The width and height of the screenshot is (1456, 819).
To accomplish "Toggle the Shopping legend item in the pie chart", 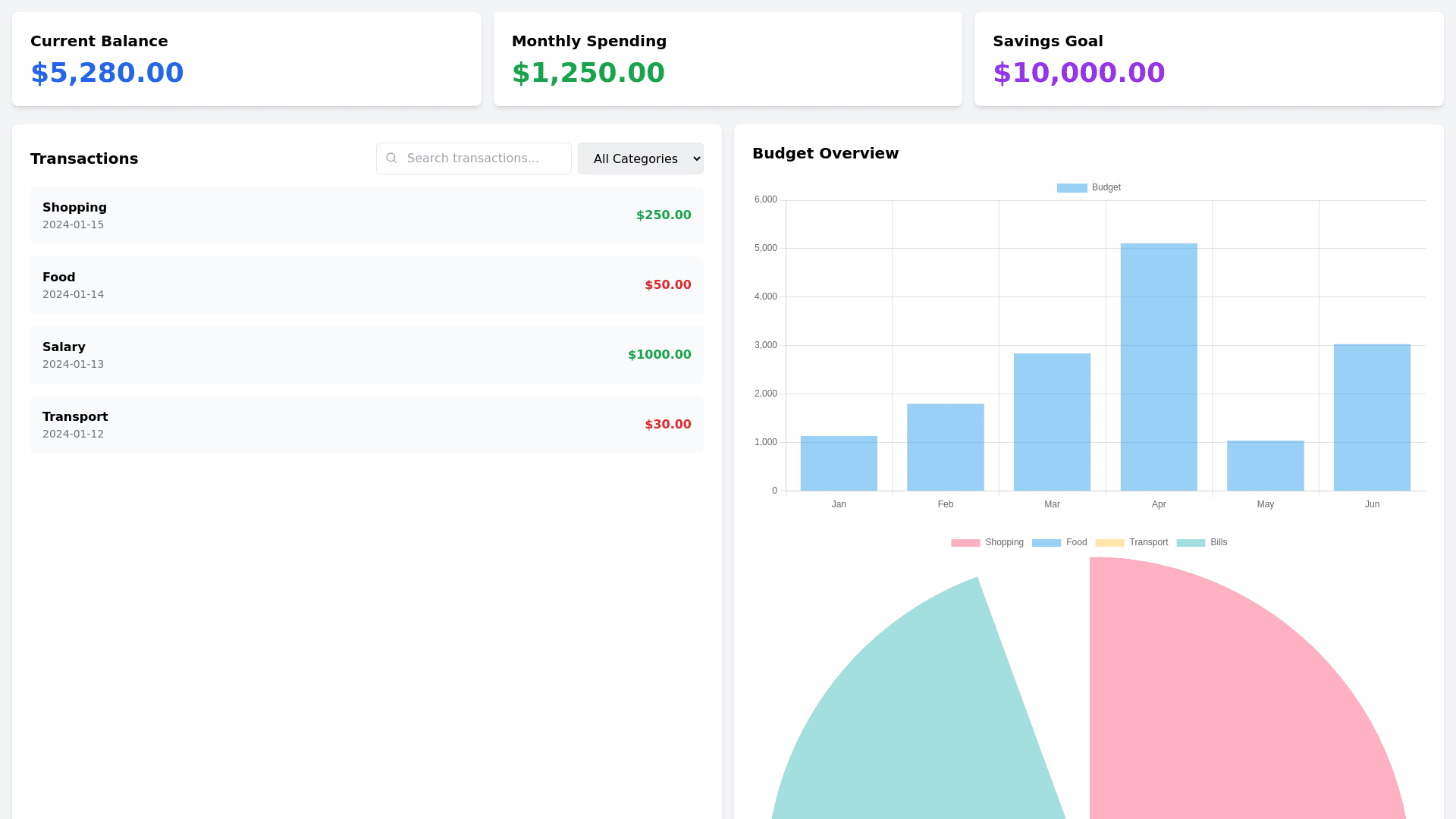I will 987,543.
